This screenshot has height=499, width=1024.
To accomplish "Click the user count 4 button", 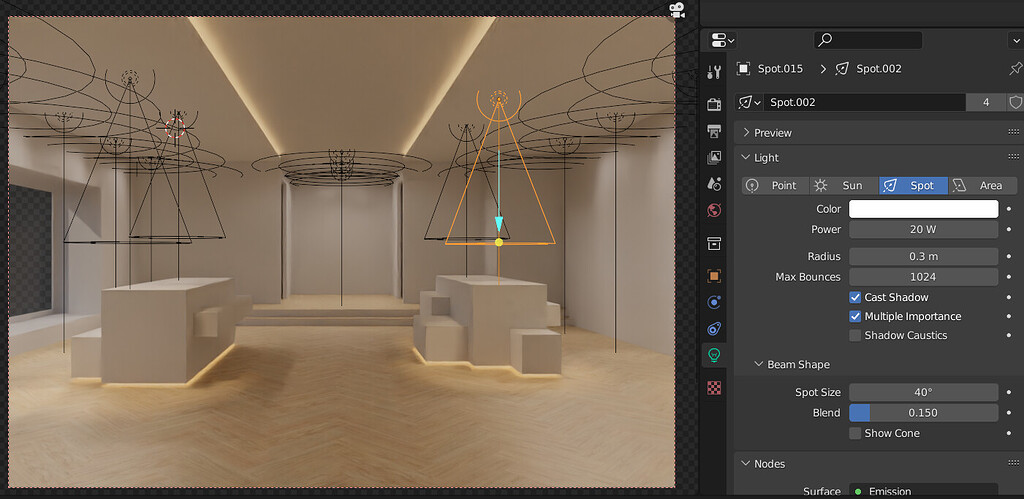I will [x=986, y=103].
